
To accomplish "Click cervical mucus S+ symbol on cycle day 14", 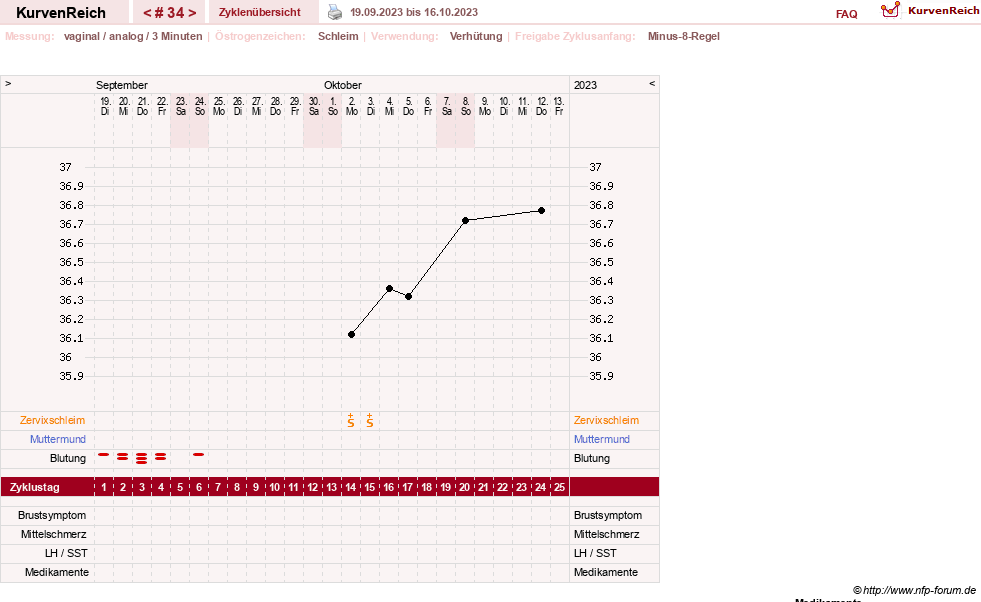I will pos(351,421).
